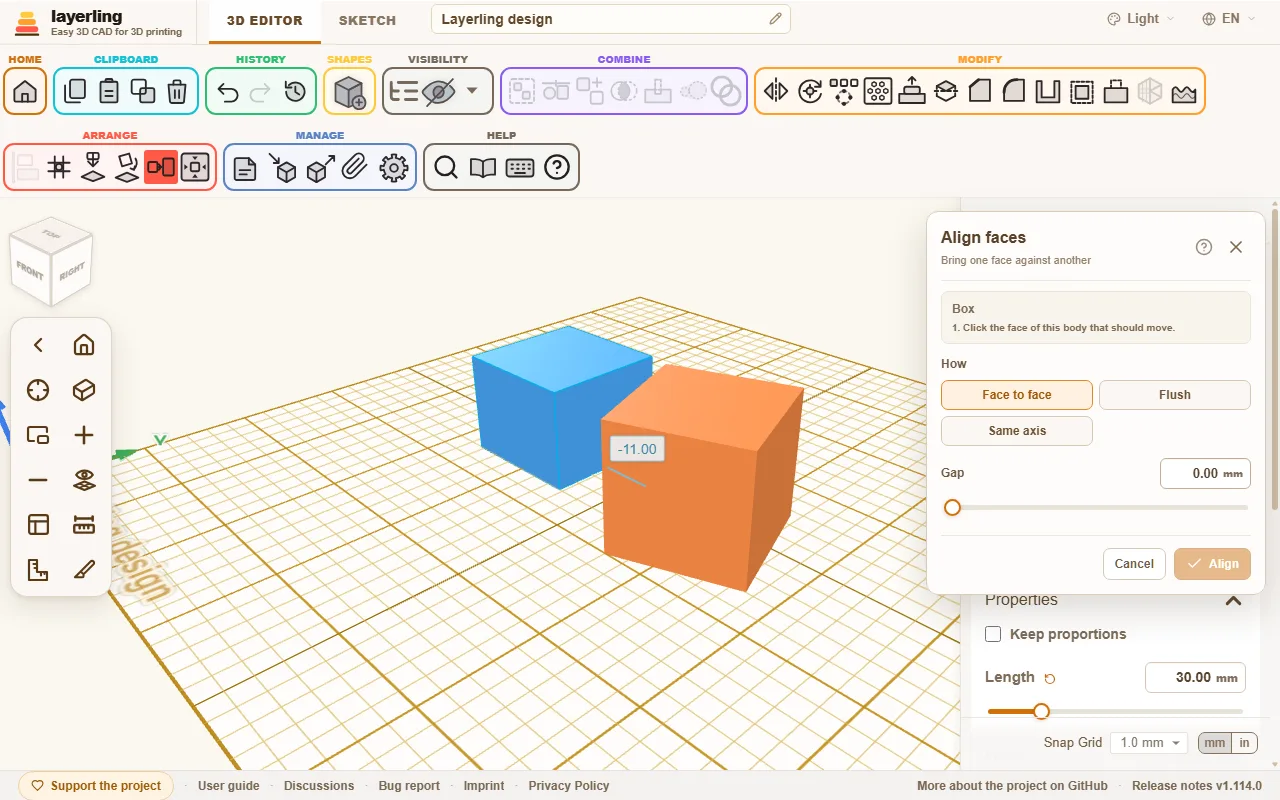Open the history clock icon
The width and height of the screenshot is (1280, 800).
295,92
